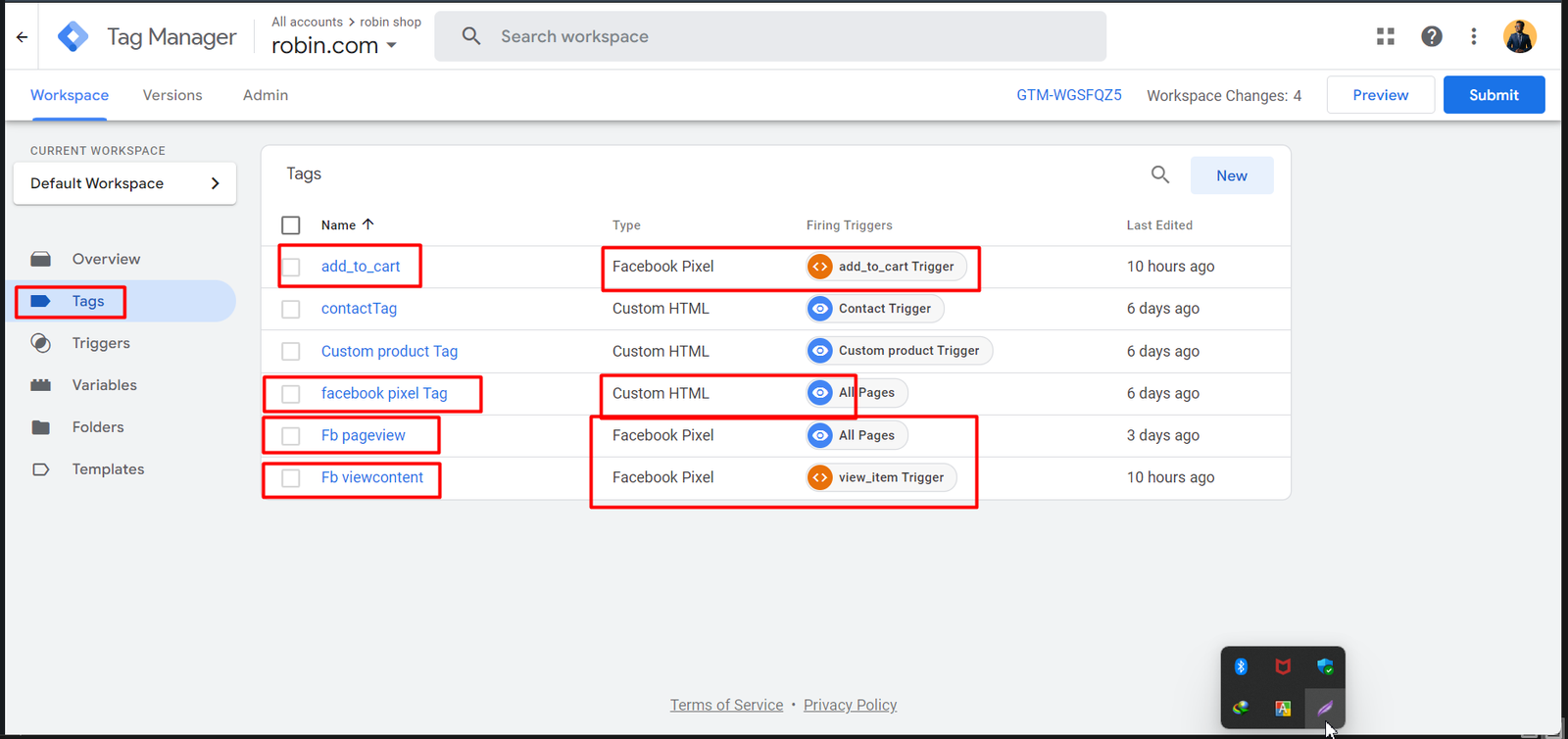Viewport: 1568px width, 739px height.
Task: Open the facebook pixel Tag link
Action: [x=384, y=393]
